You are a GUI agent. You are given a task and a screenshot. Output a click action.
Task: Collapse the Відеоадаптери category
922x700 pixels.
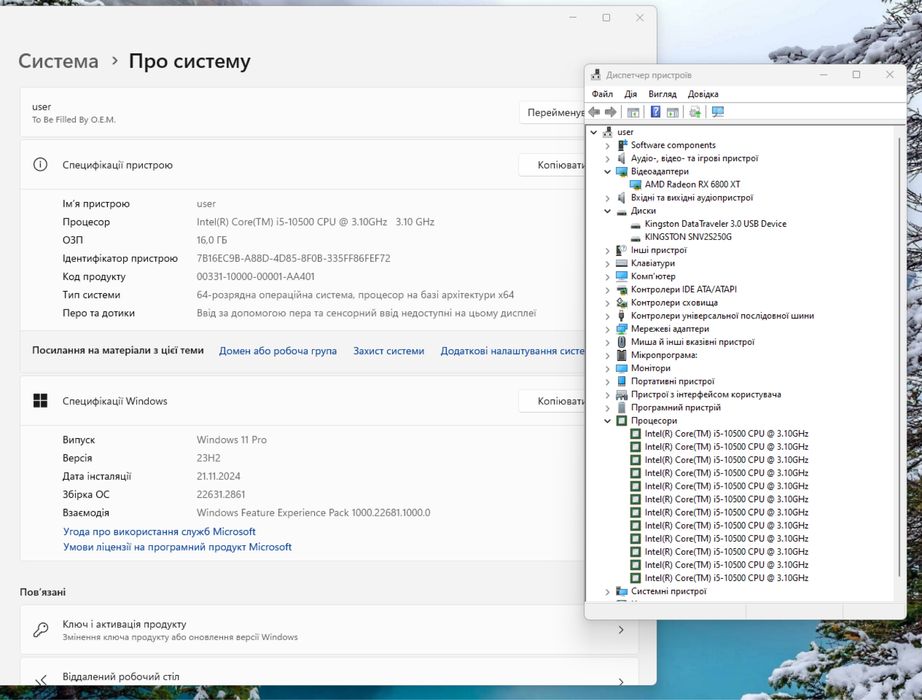[607, 171]
